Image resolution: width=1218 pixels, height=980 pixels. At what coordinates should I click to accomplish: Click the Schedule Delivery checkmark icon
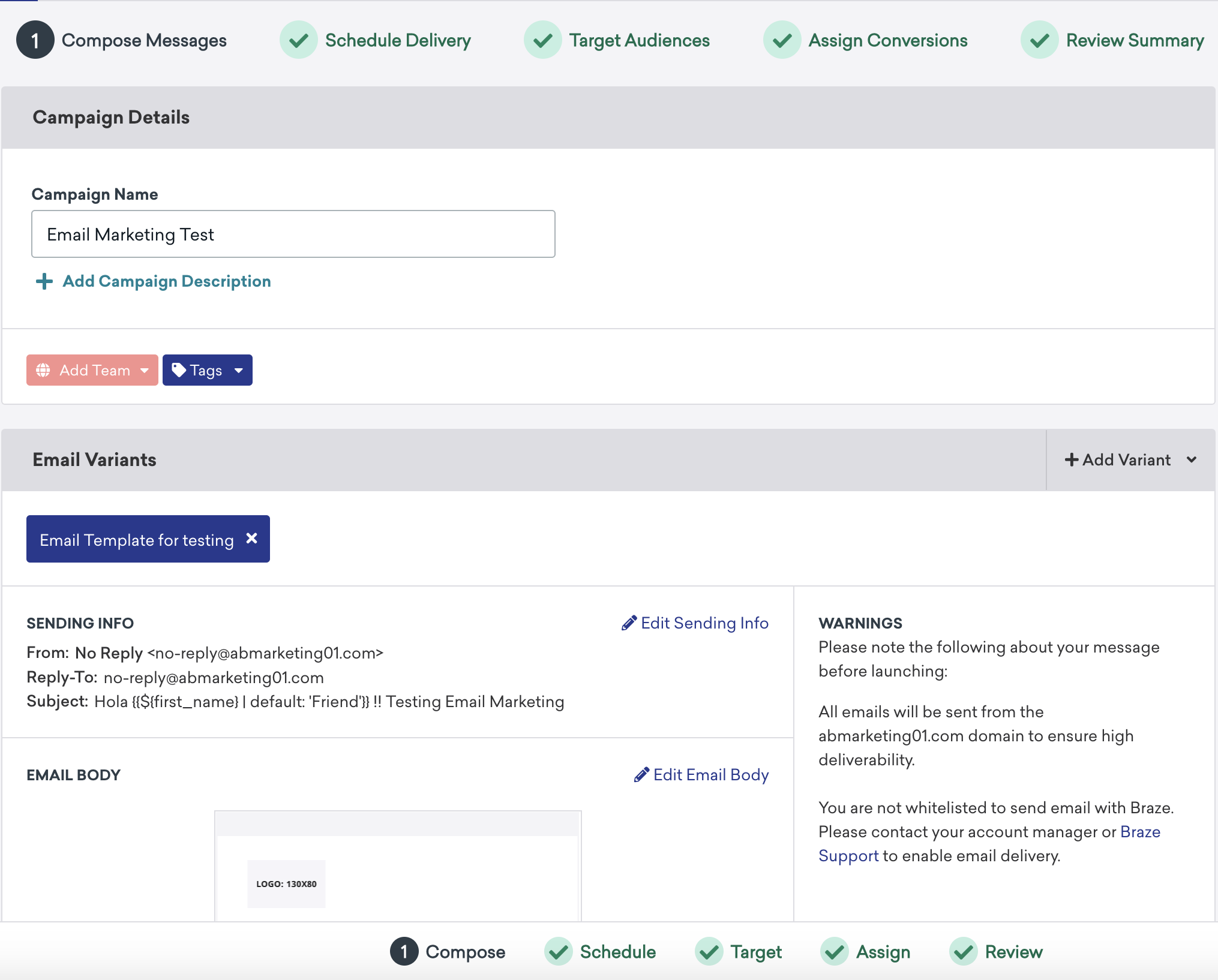298,40
